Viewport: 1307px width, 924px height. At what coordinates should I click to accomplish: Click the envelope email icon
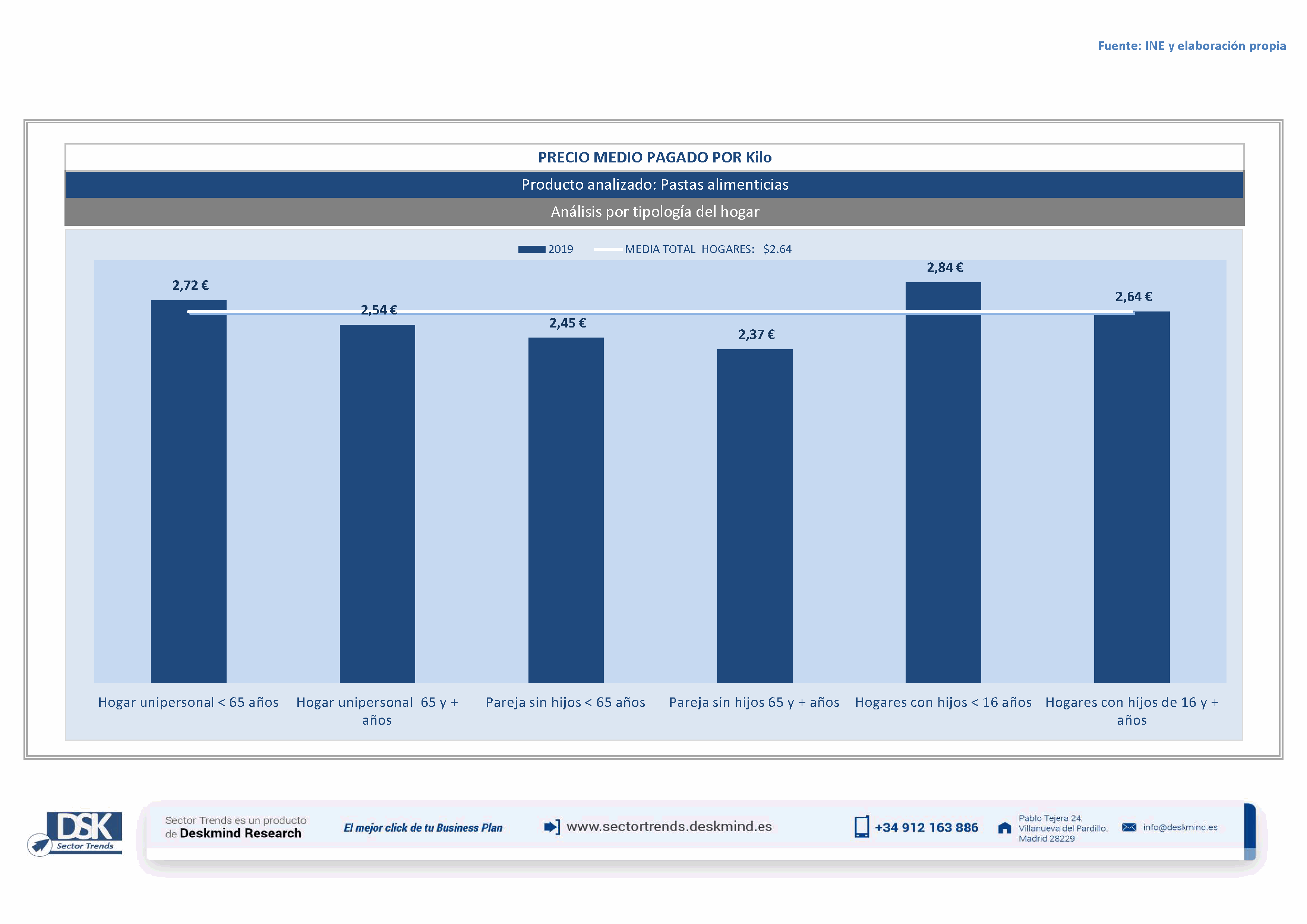(1129, 827)
